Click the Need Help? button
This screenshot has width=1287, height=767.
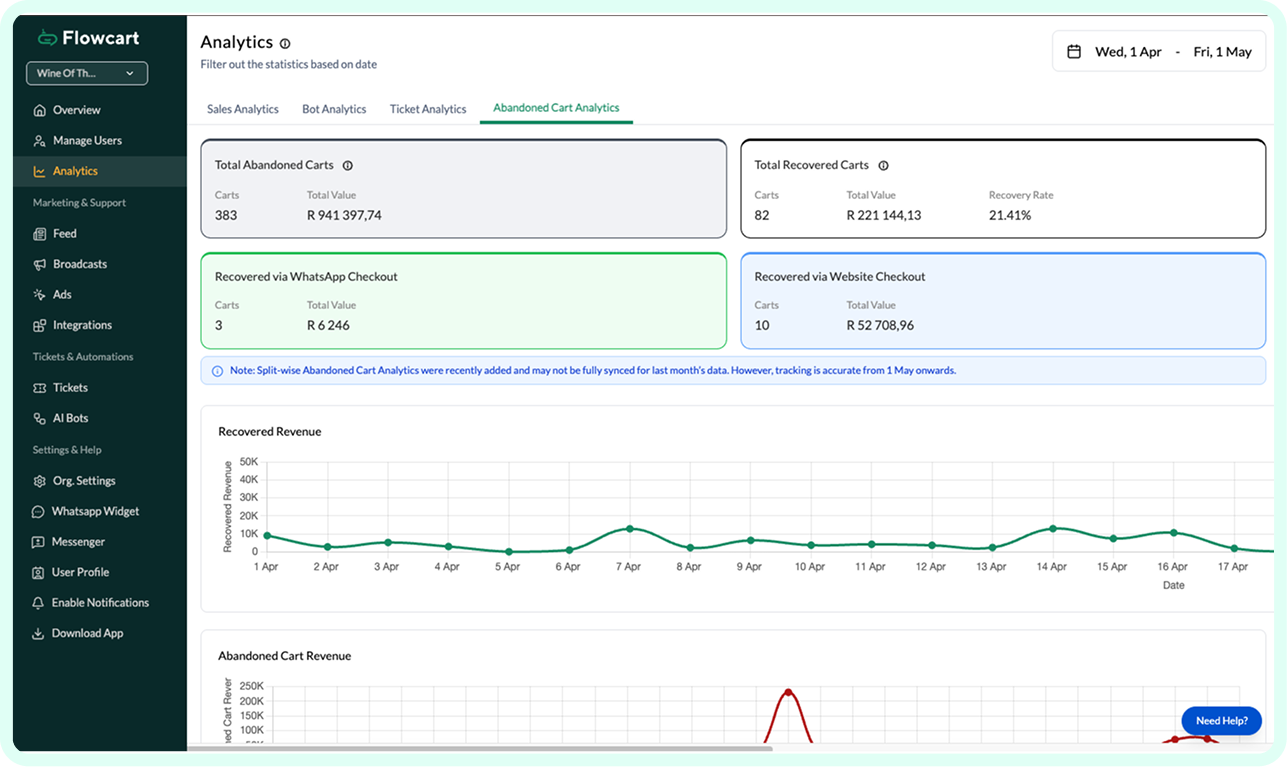(1221, 721)
